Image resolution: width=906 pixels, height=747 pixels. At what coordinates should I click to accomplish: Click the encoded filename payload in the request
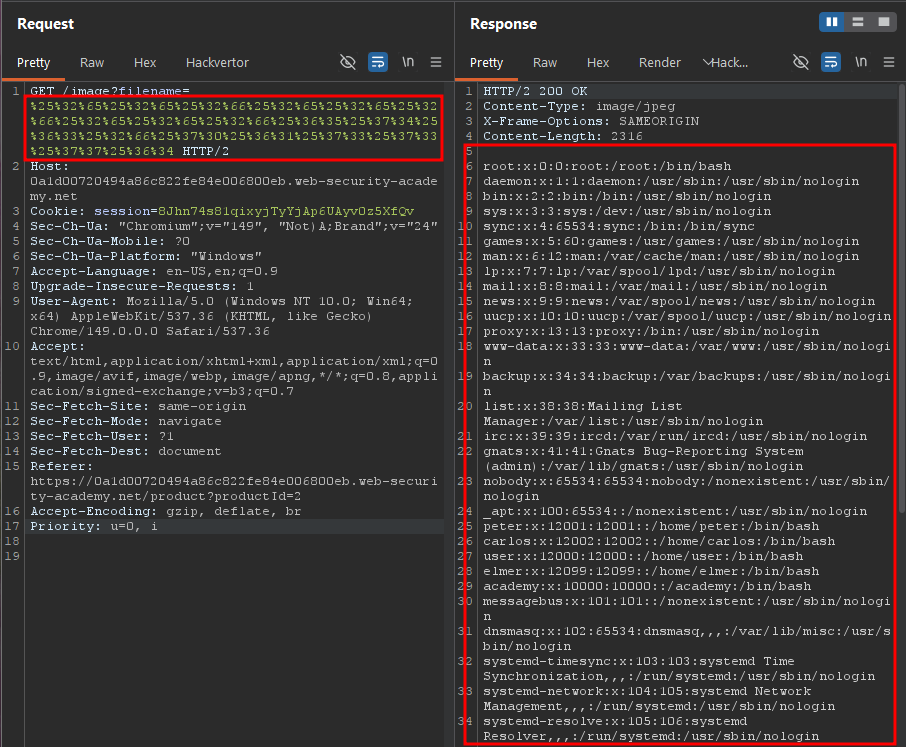tap(233, 128)
